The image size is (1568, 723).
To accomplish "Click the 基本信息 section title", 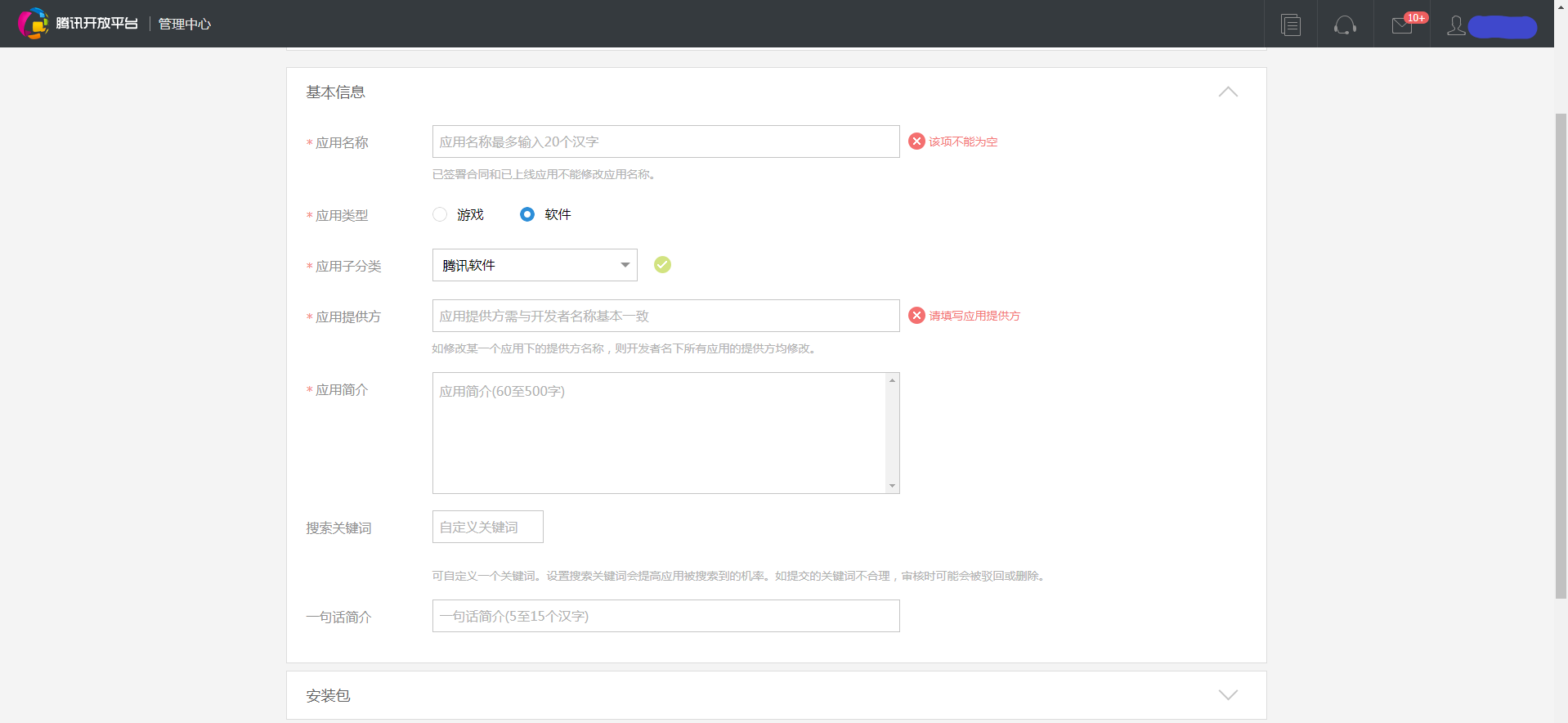I will pyautogui.click(x=335, y=92).
